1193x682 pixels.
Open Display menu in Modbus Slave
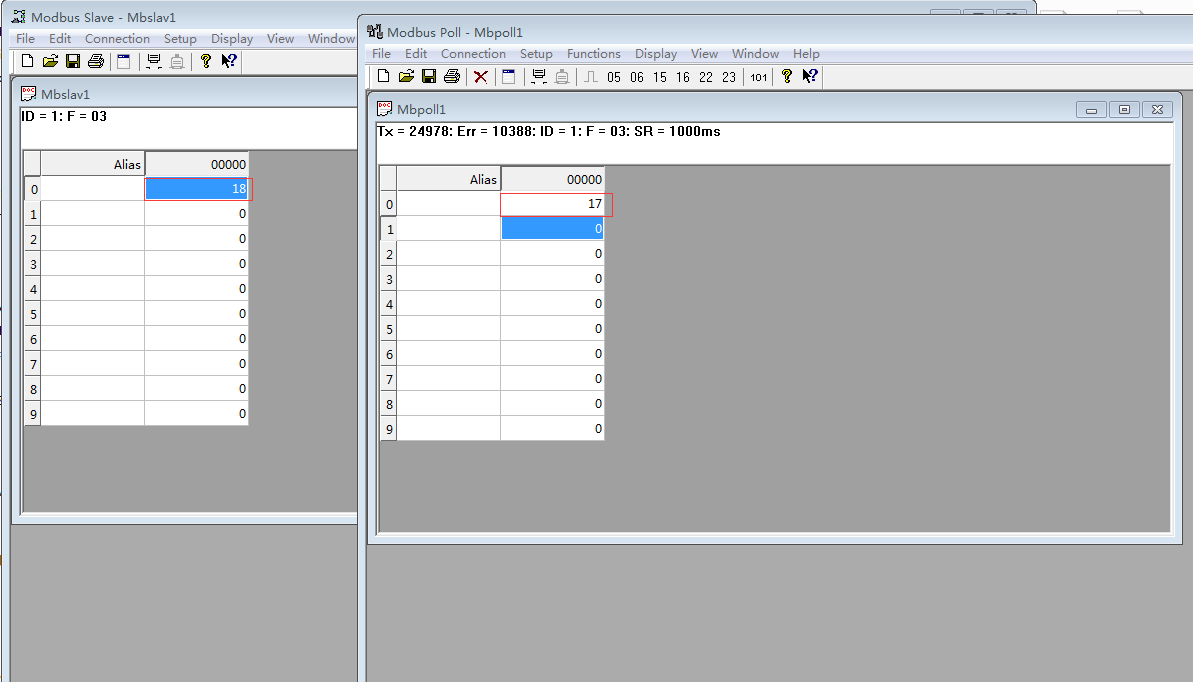(x=232, y=38)
